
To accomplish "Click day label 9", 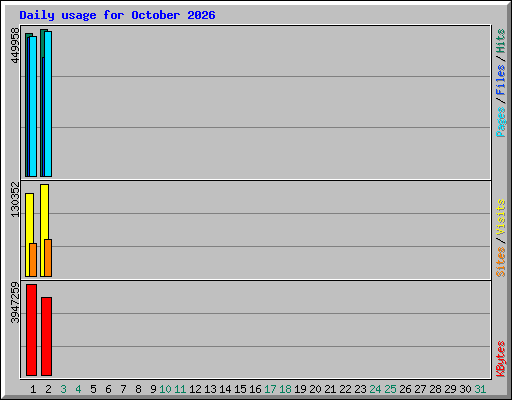I will pyautogui.click(x=153, y=389).
